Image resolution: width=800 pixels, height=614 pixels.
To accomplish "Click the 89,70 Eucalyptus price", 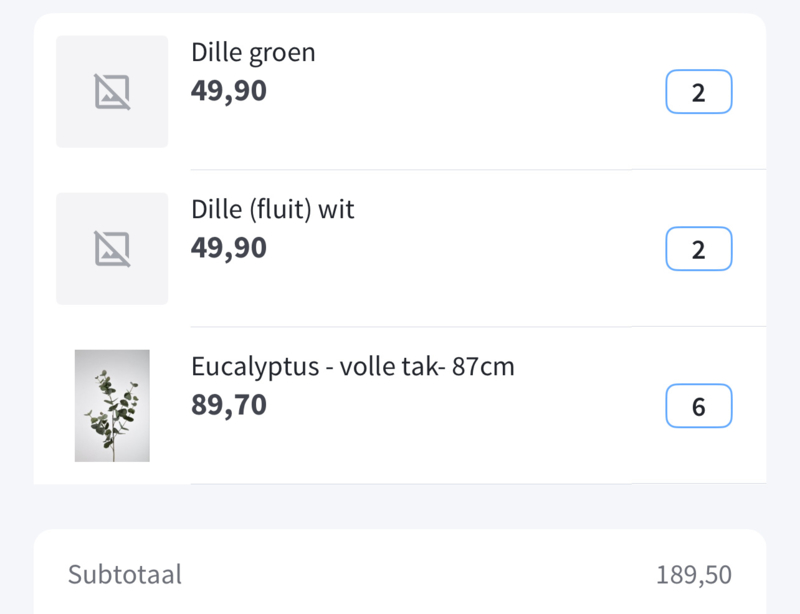I will (x=229, y=405).
